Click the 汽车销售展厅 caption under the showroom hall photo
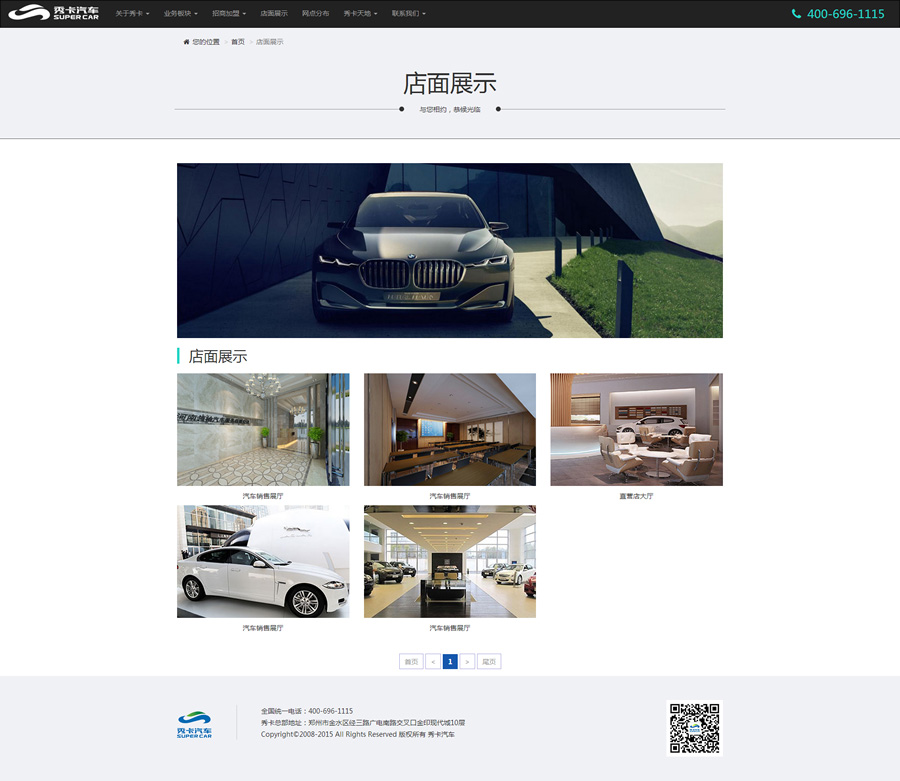The image size is (900, 781). point(449,628)
